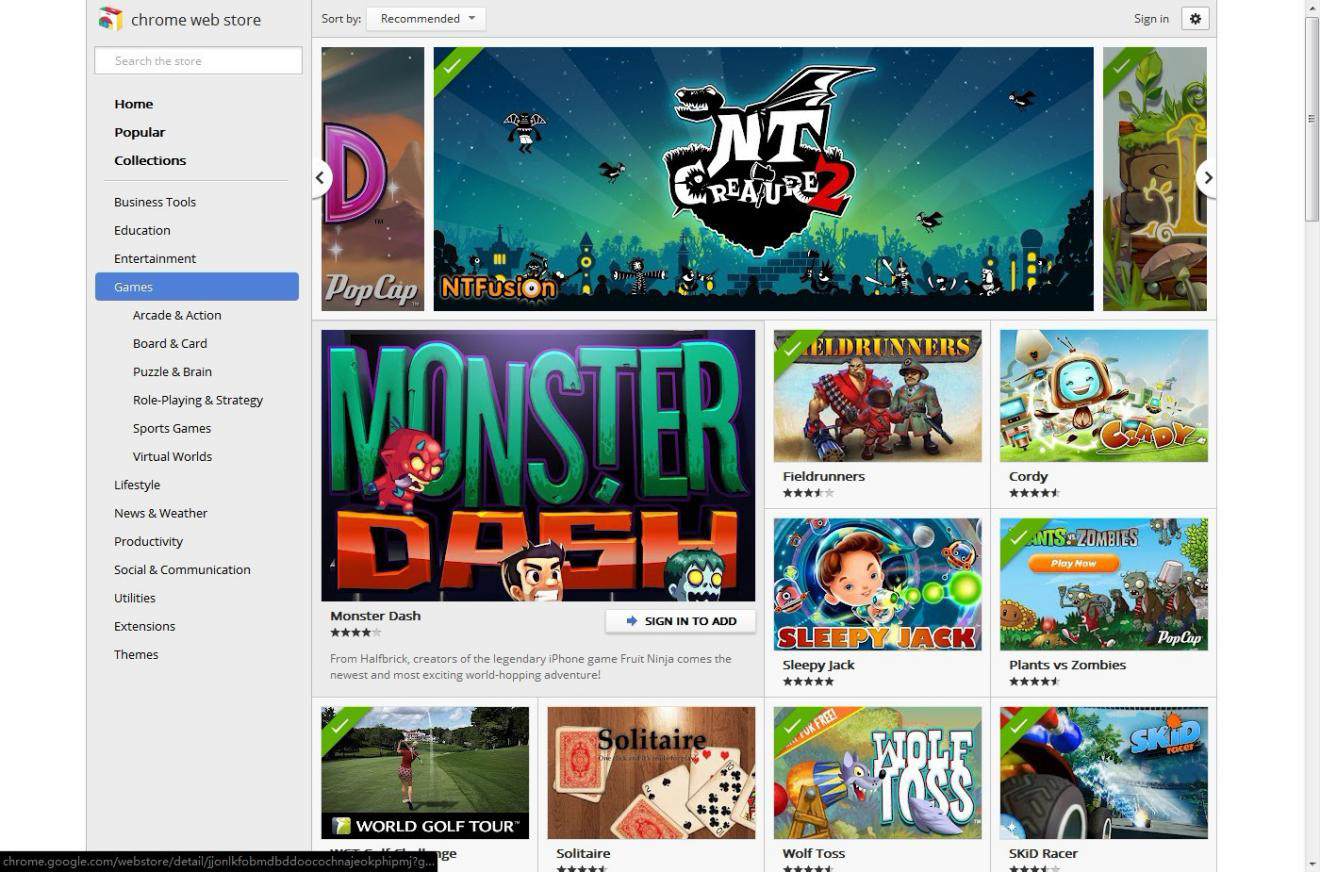Select the Education category
1320x872 pixels.
pyautogui.click(x=142, y=230)
